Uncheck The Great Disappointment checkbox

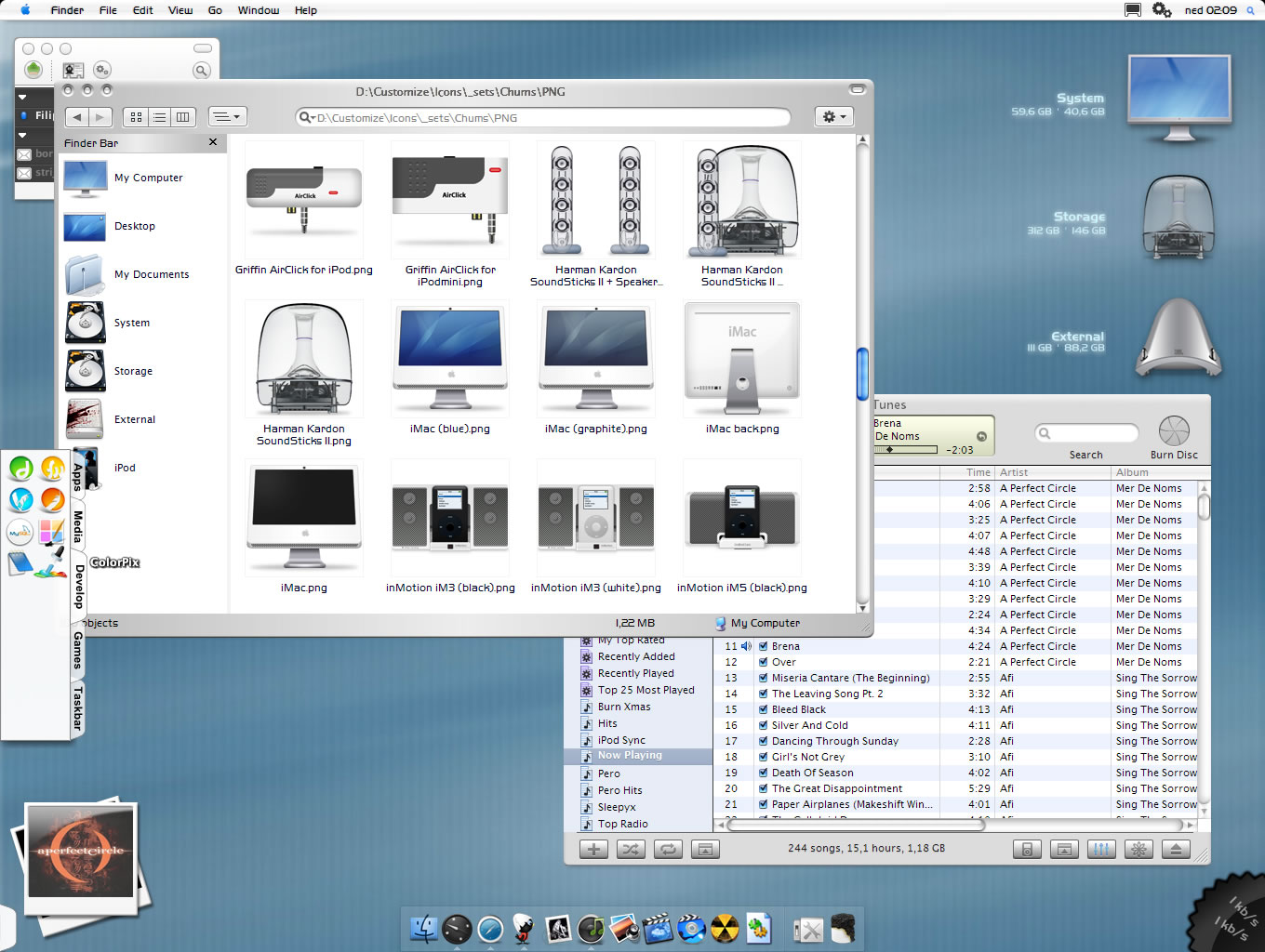coord(763,788)
